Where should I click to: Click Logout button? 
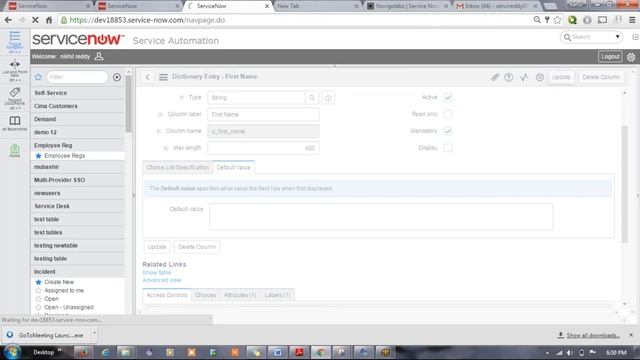(610, 57)
